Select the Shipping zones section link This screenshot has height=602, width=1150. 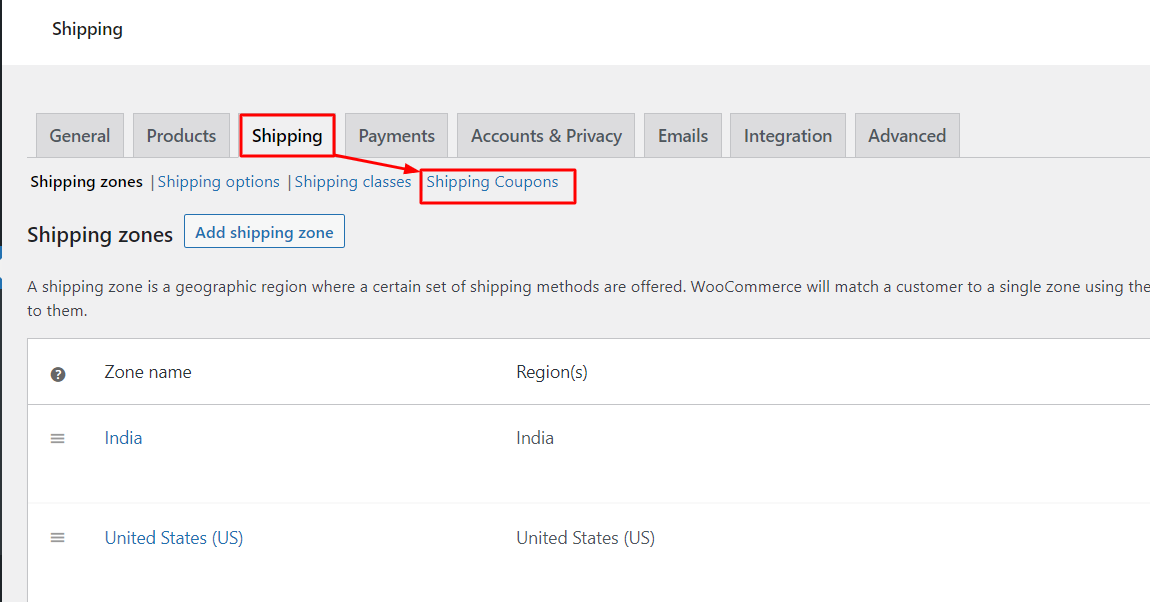pyautogui.click(x=86, y=181)
